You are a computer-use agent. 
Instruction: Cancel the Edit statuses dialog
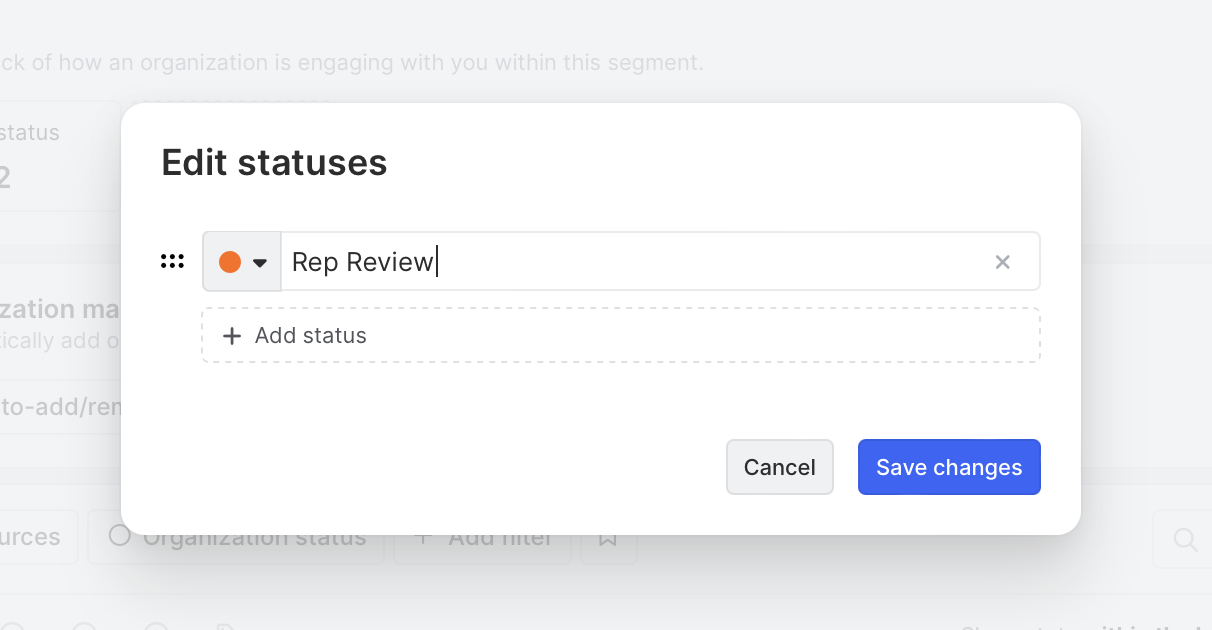click(x=779, y=467)
